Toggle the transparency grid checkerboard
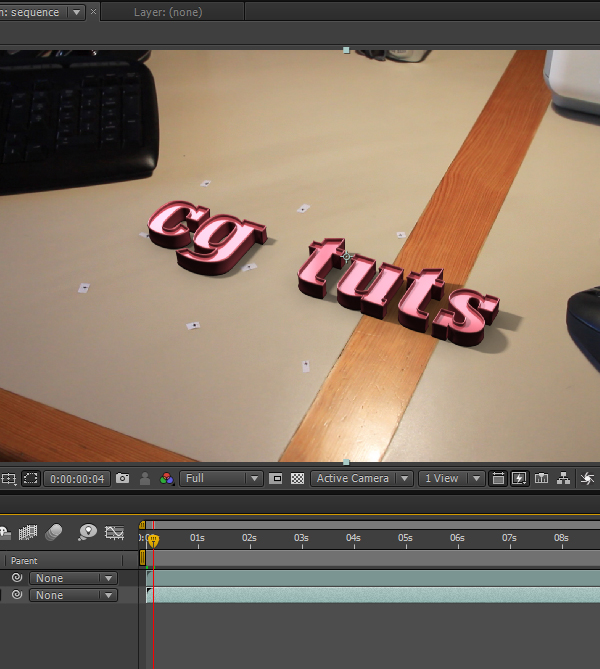Image resolution: width=600 pixels, height=669 pixels. coord(297,479)
